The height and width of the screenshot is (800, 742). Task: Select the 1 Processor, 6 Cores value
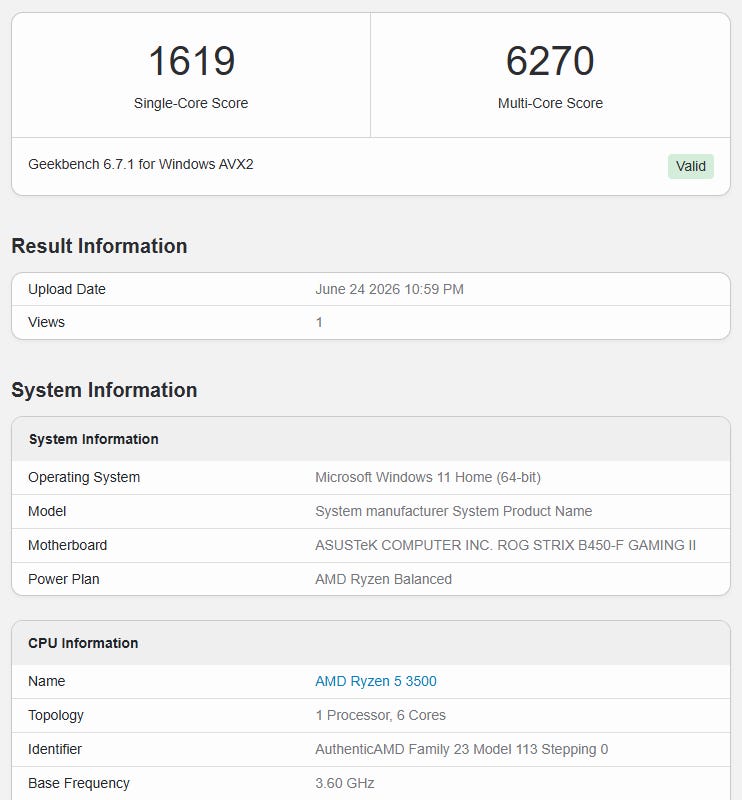click(x=380, y=715)
